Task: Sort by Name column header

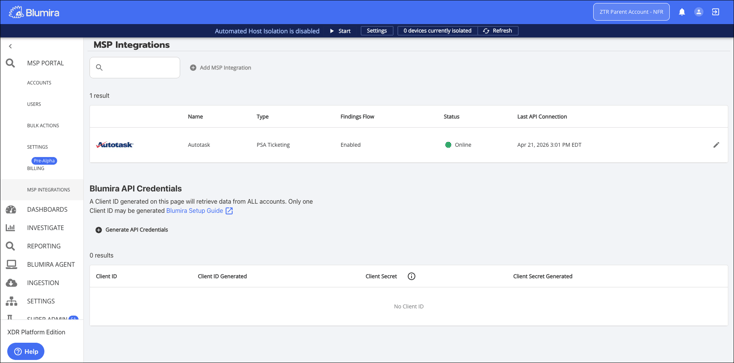Action: pos(195,117)
